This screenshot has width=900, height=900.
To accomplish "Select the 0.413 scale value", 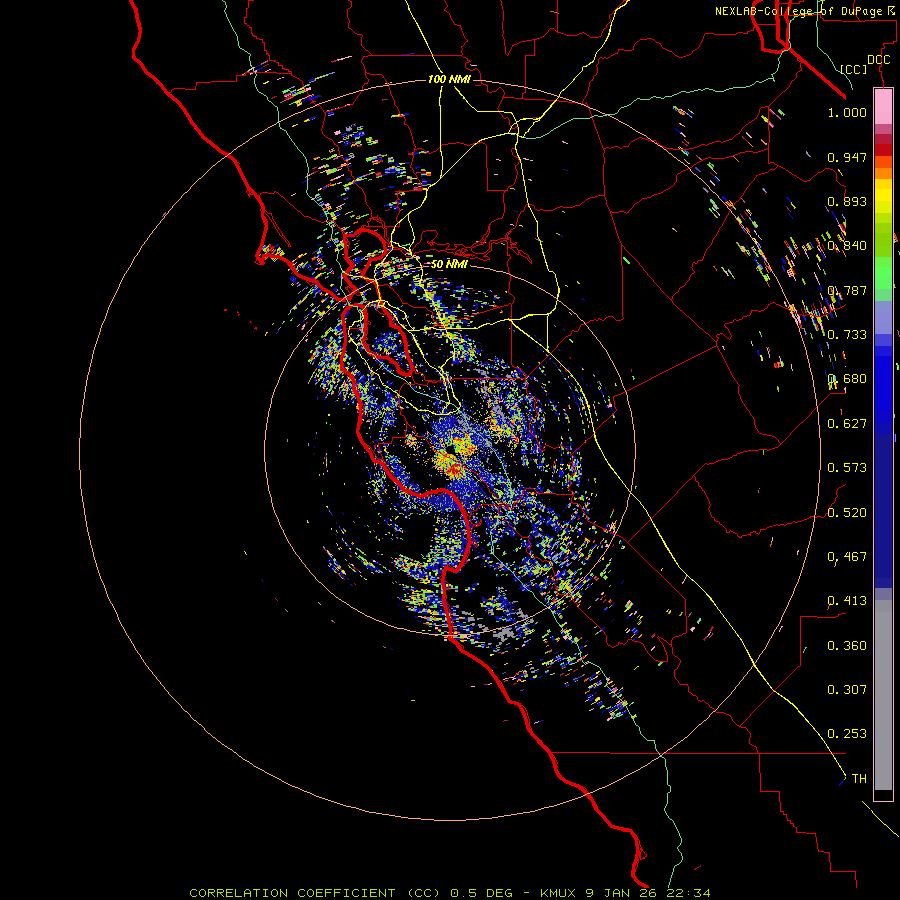I will pos(847,601).
